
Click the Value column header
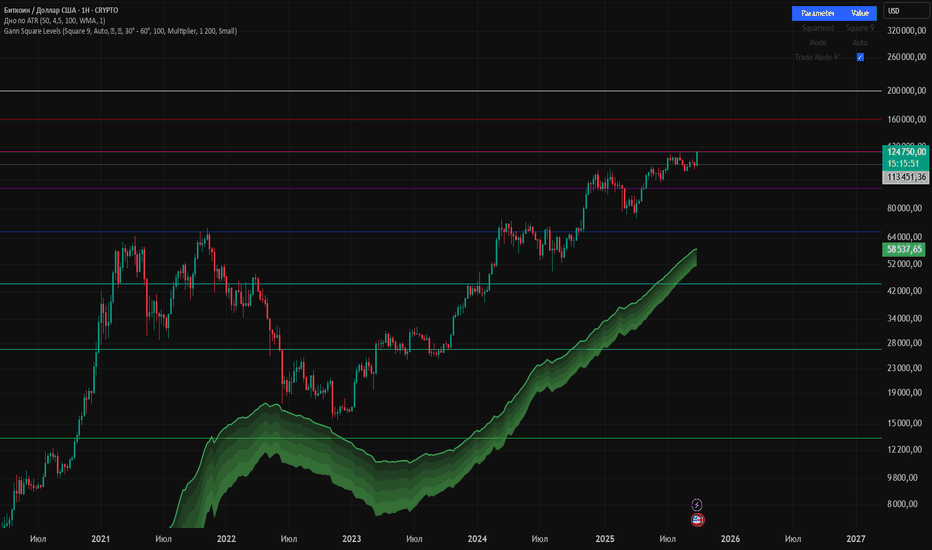(859, 13)
